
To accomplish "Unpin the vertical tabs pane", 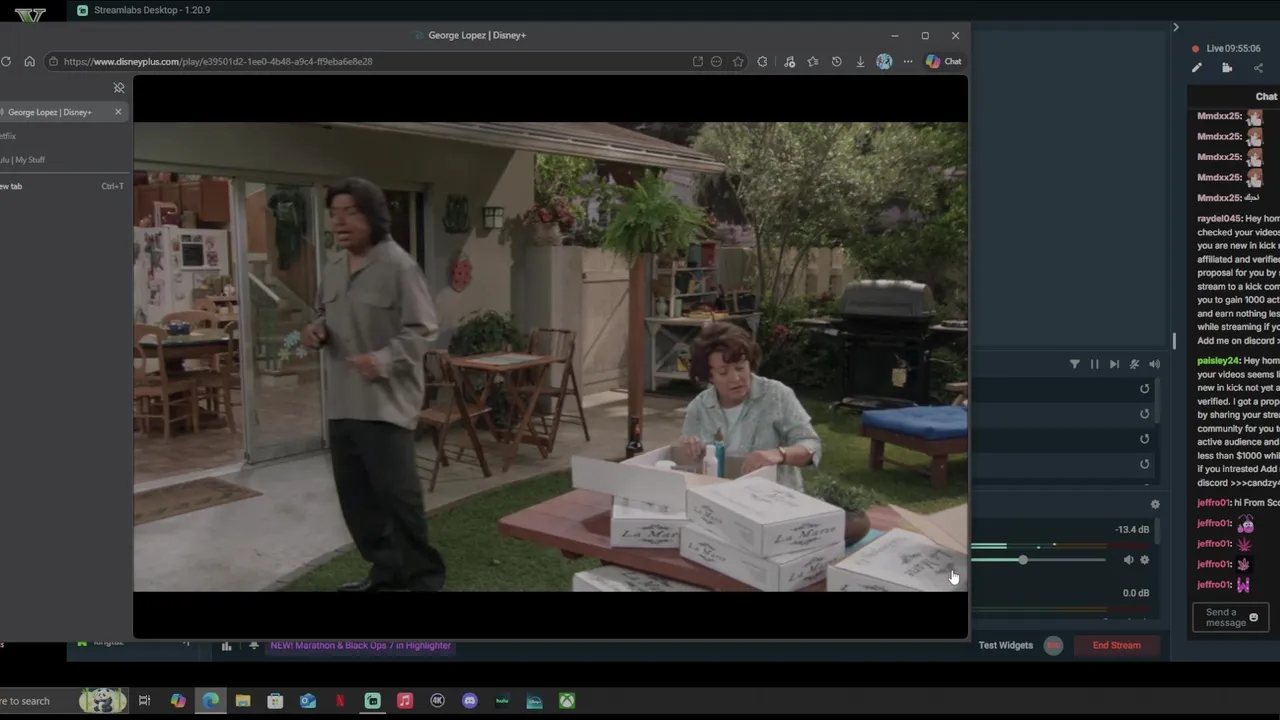I will point(119,88).
